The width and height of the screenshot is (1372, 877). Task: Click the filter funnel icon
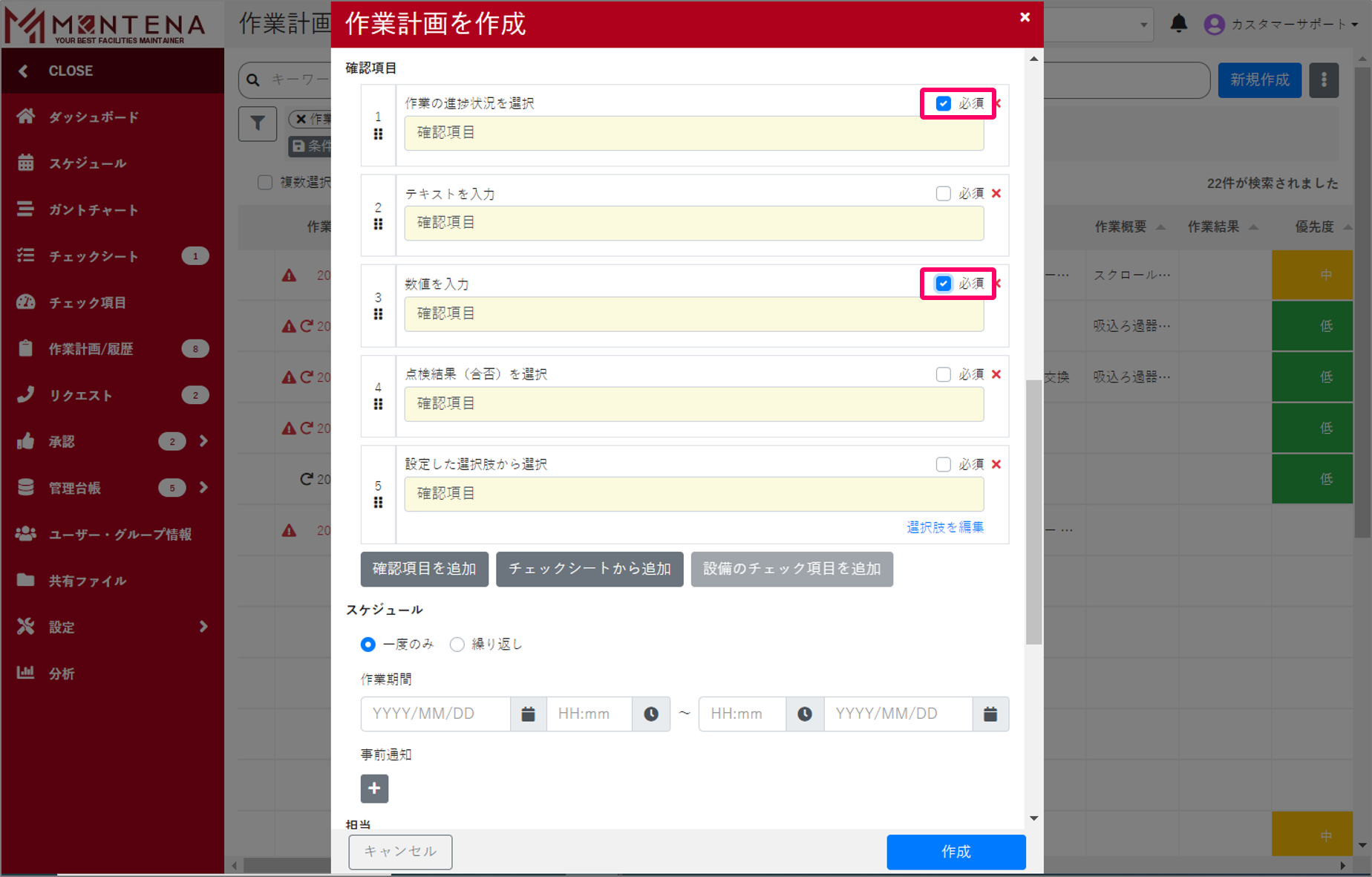coord(257,123)
